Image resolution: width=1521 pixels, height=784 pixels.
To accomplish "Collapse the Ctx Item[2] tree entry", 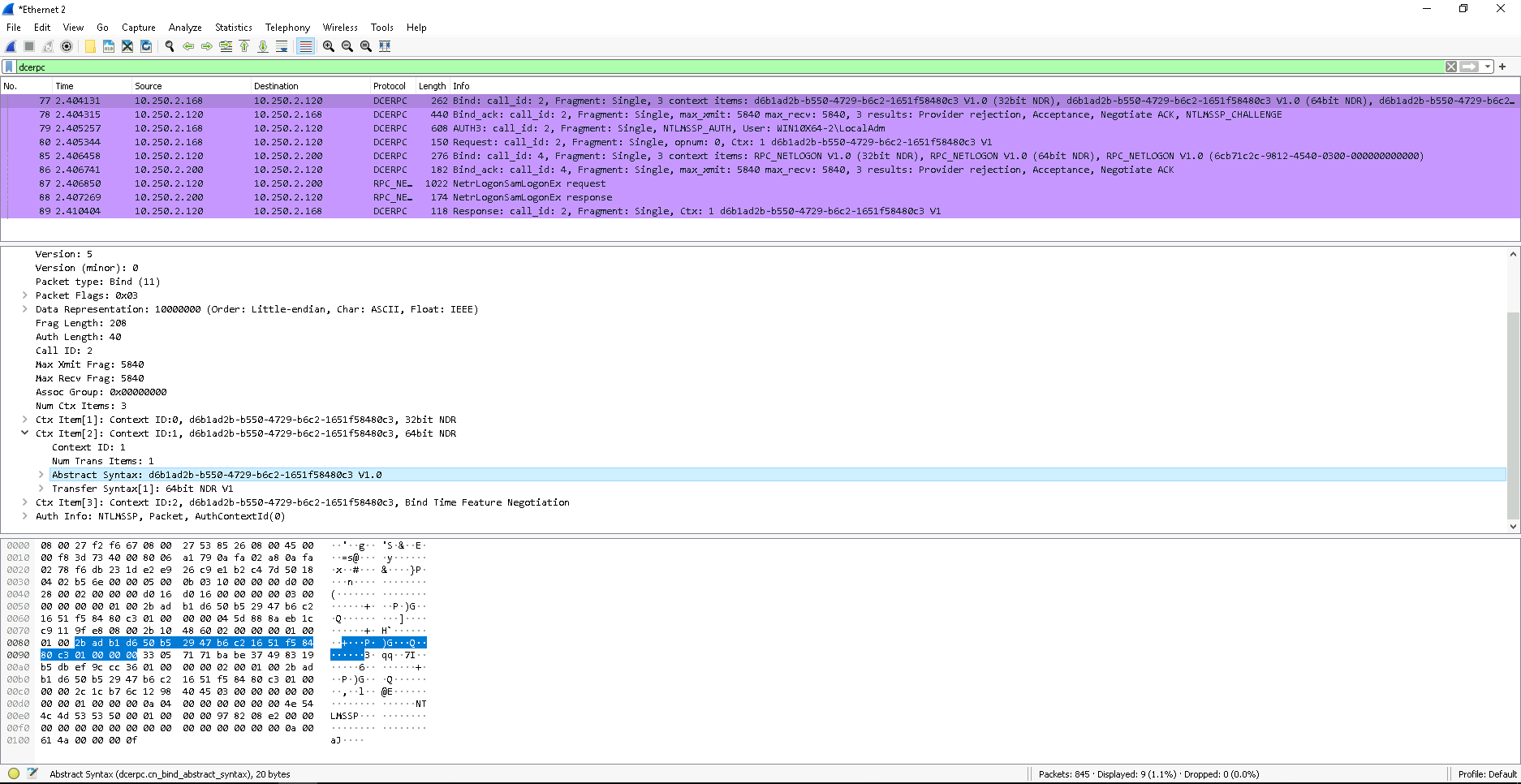I will pyautogui.click(x=24, y=433).
